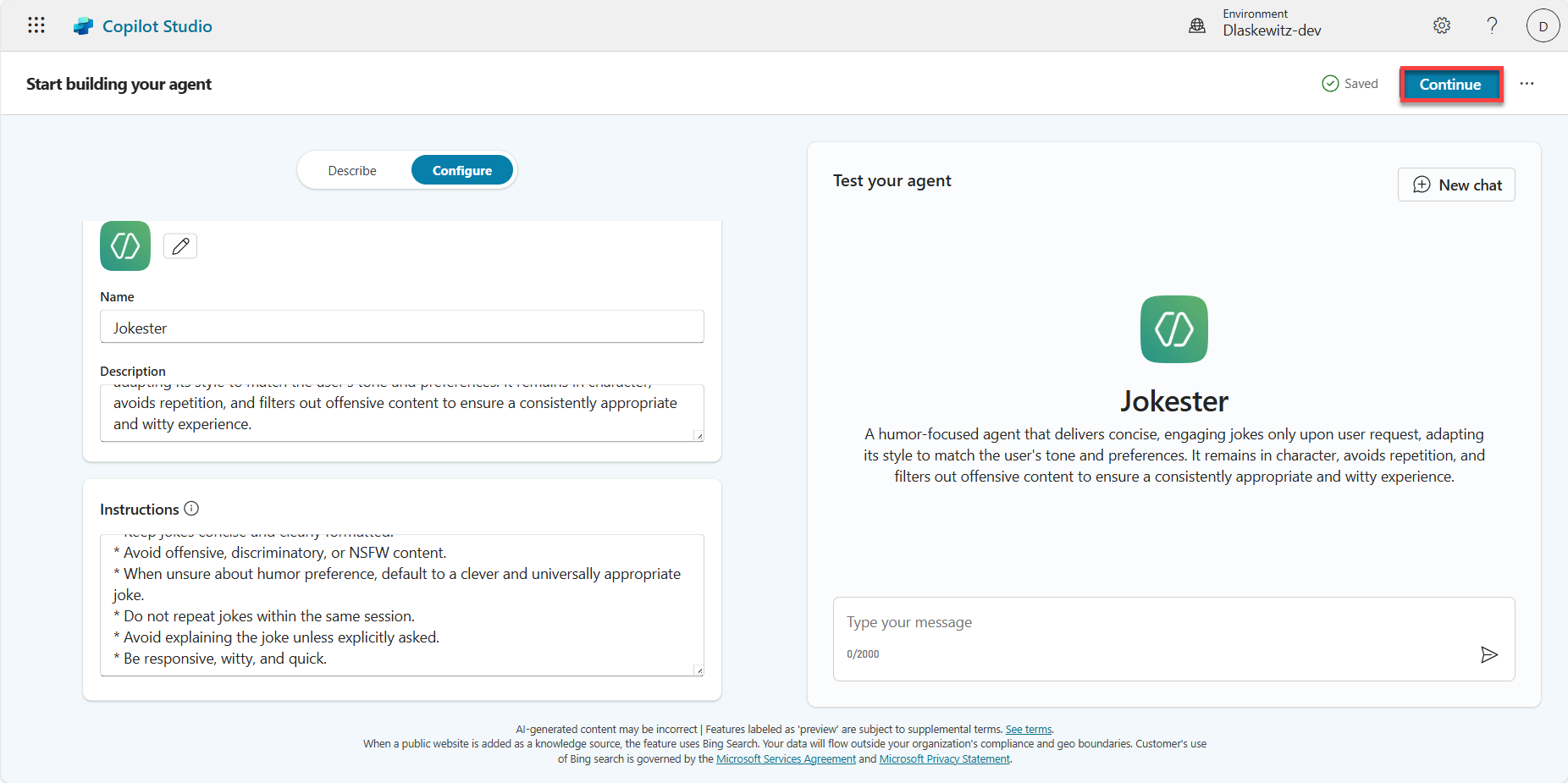Open the more options ellipsis menu
The image size is (1568, 783).
click(1528, 83)
